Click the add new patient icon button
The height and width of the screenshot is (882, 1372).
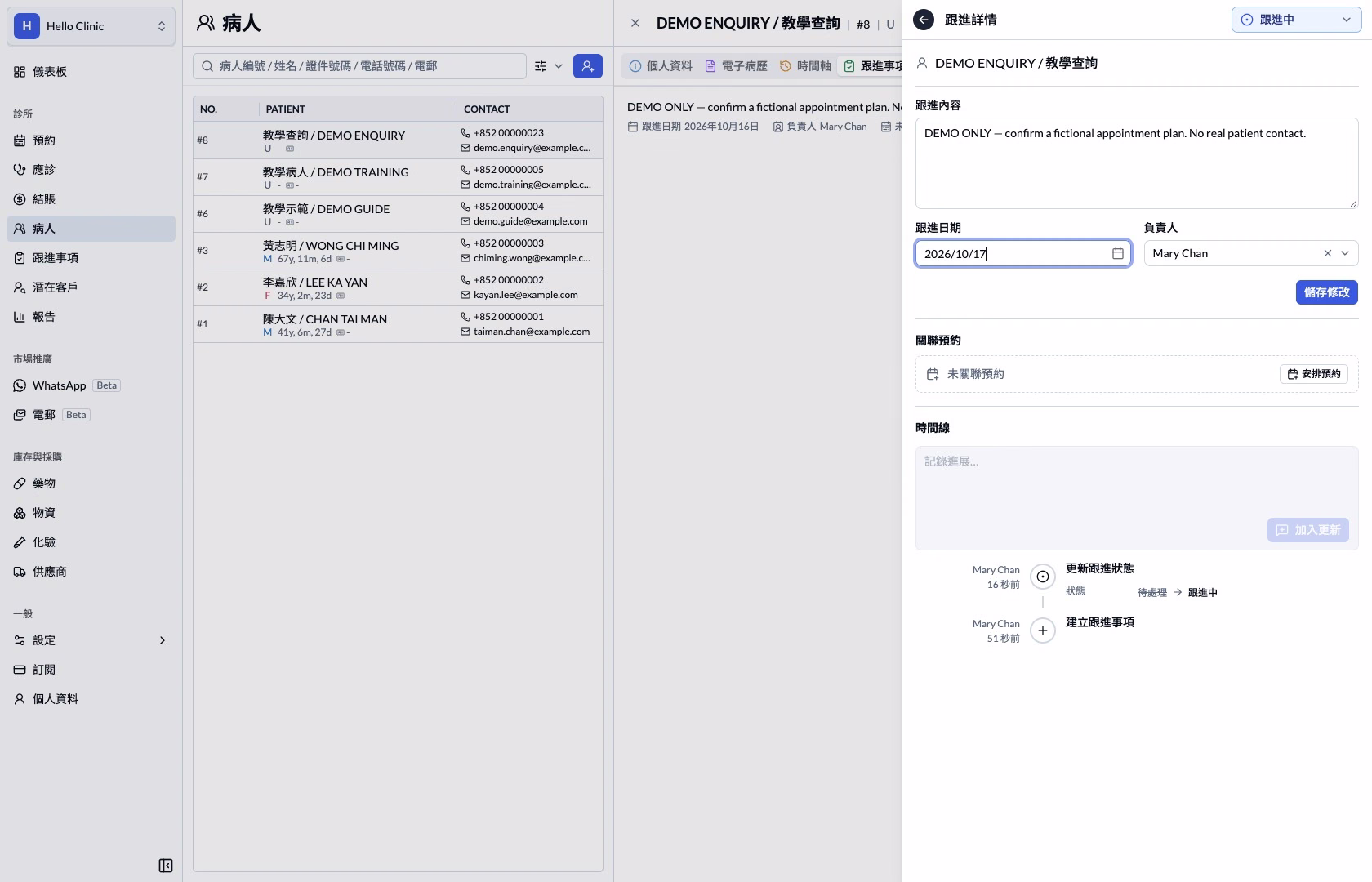pyautogui.click(x=588, y=66)
